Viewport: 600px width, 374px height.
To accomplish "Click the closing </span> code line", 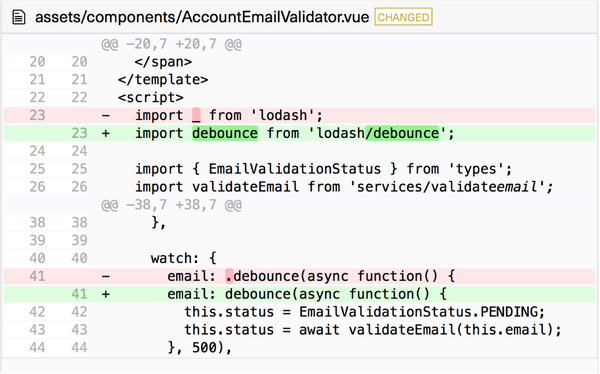I will [x=163, y=62].
